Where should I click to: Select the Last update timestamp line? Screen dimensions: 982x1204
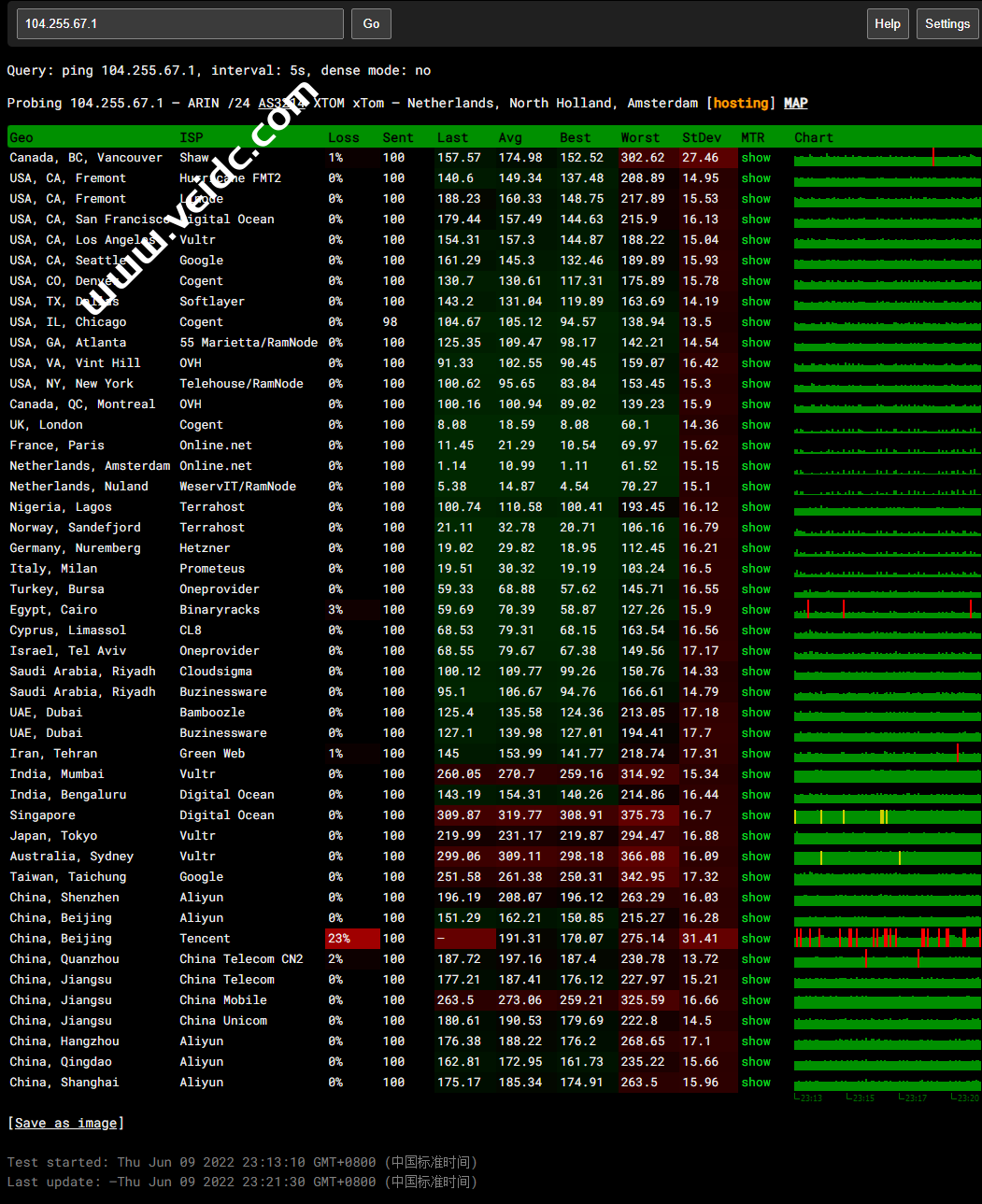coord(242,1183)
